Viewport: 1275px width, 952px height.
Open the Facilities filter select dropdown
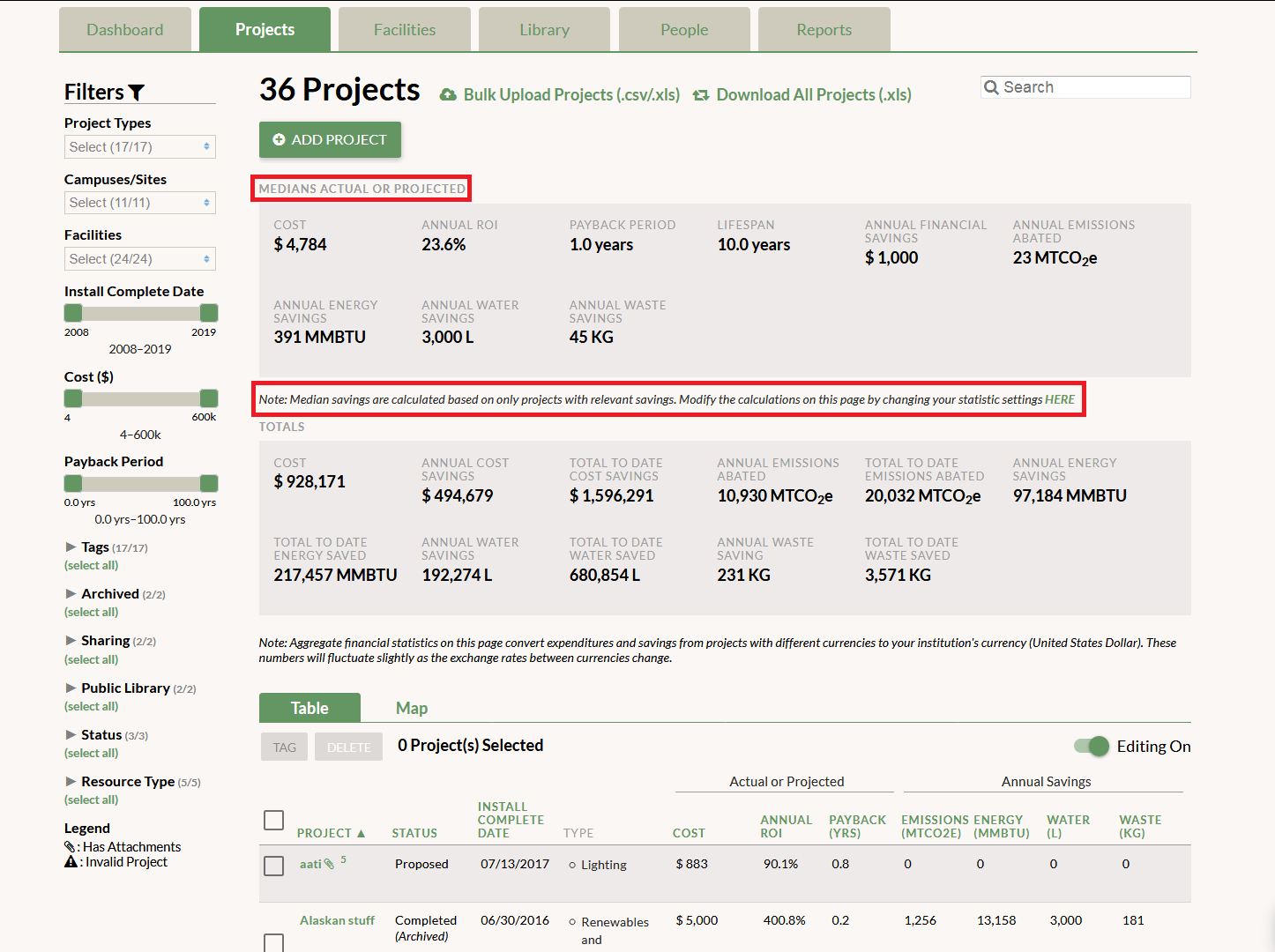click(140, 259)
